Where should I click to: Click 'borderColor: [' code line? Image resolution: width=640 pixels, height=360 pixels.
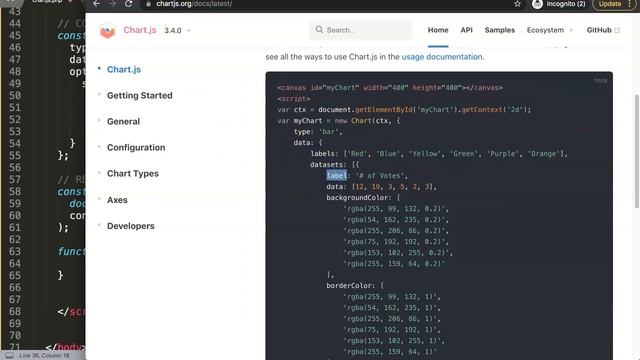click(355, 286)
